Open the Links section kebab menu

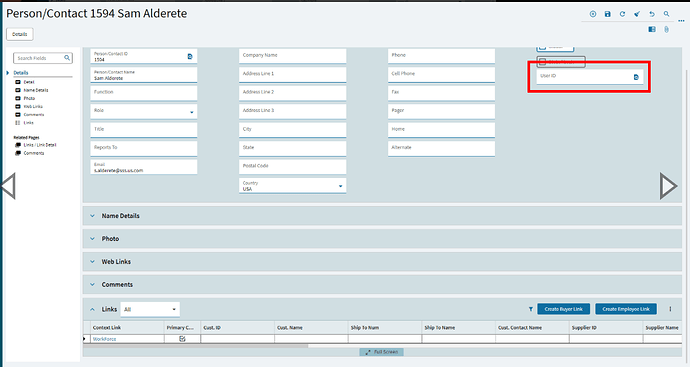tap(670, 309)
